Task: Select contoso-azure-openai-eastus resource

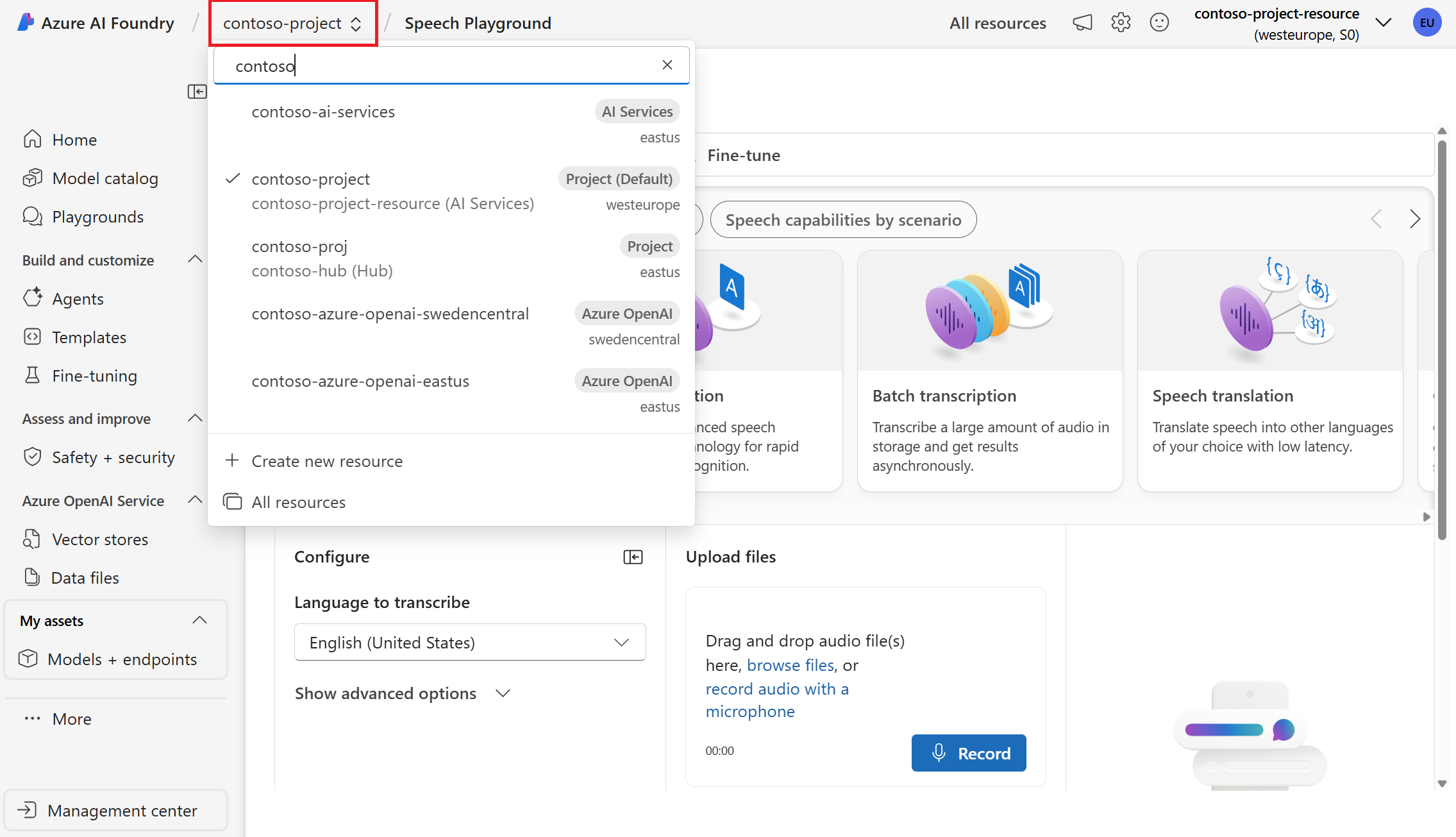Action: point(451,393)
